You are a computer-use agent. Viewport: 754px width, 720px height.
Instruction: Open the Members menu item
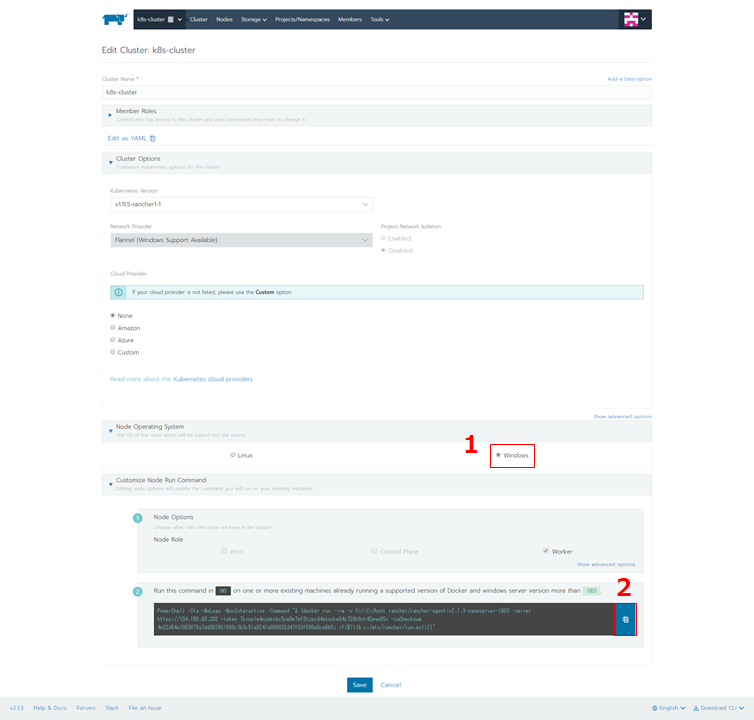(x=350, y=20)
